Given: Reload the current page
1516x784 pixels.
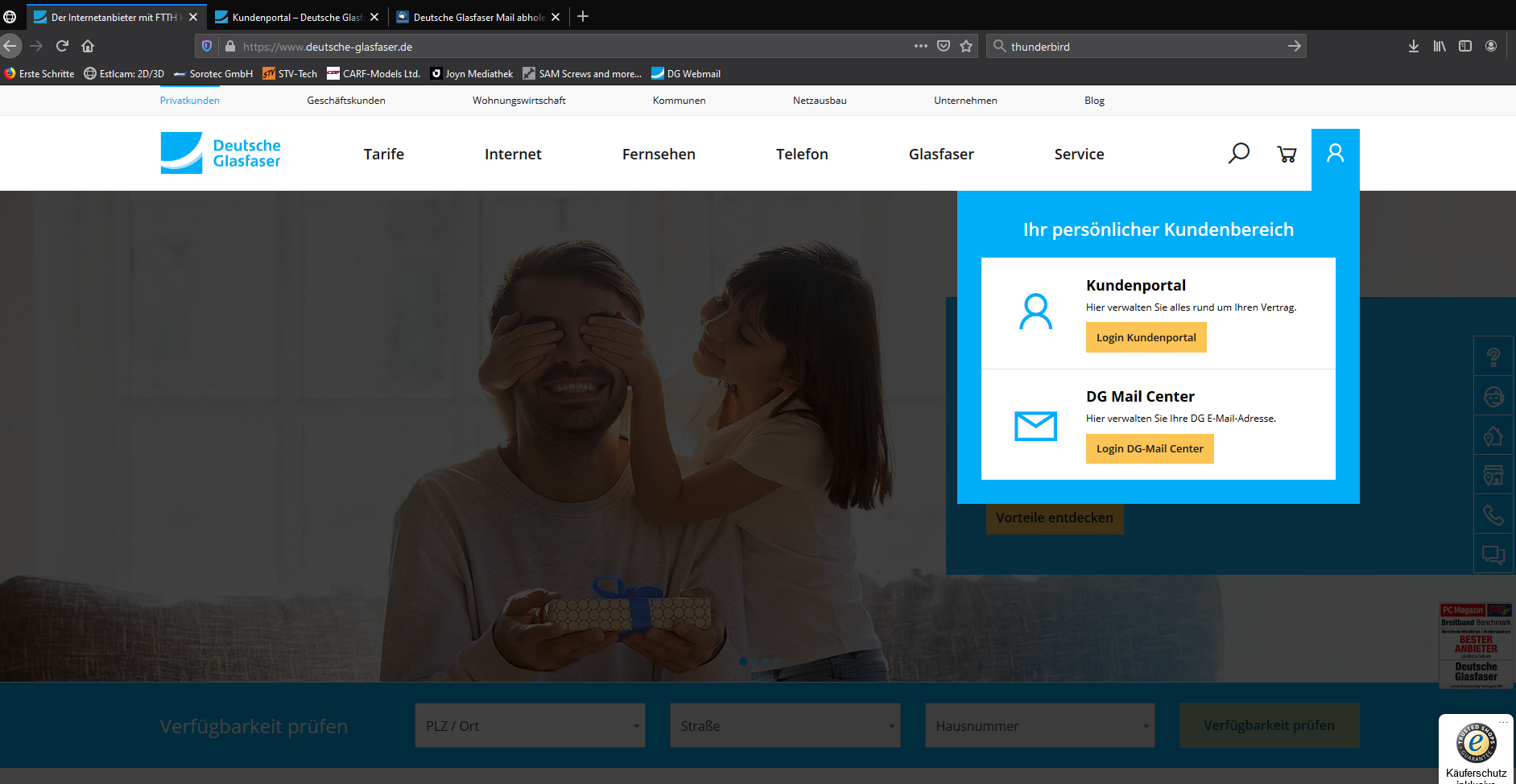Looking at the screenshot, I should (x=62, y=46).
